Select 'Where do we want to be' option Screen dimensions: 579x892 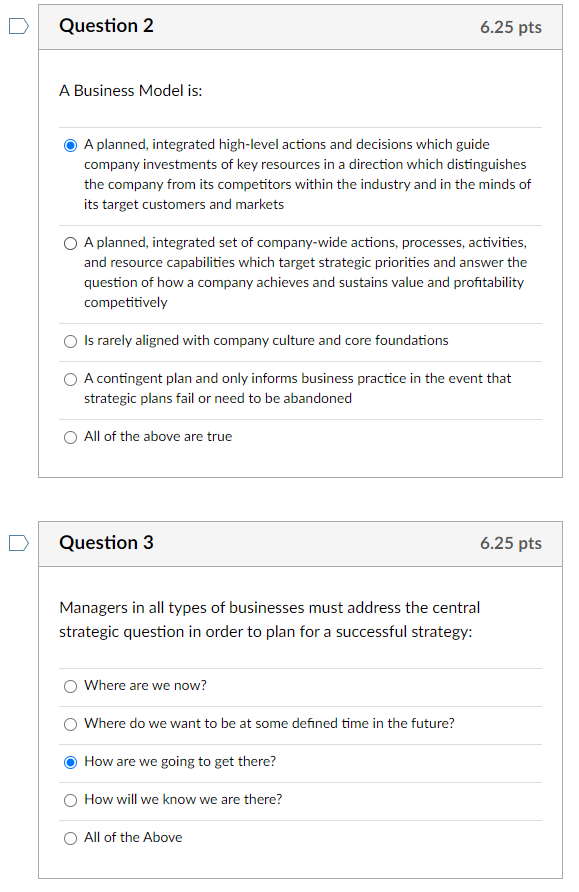(x=70, y=724)
